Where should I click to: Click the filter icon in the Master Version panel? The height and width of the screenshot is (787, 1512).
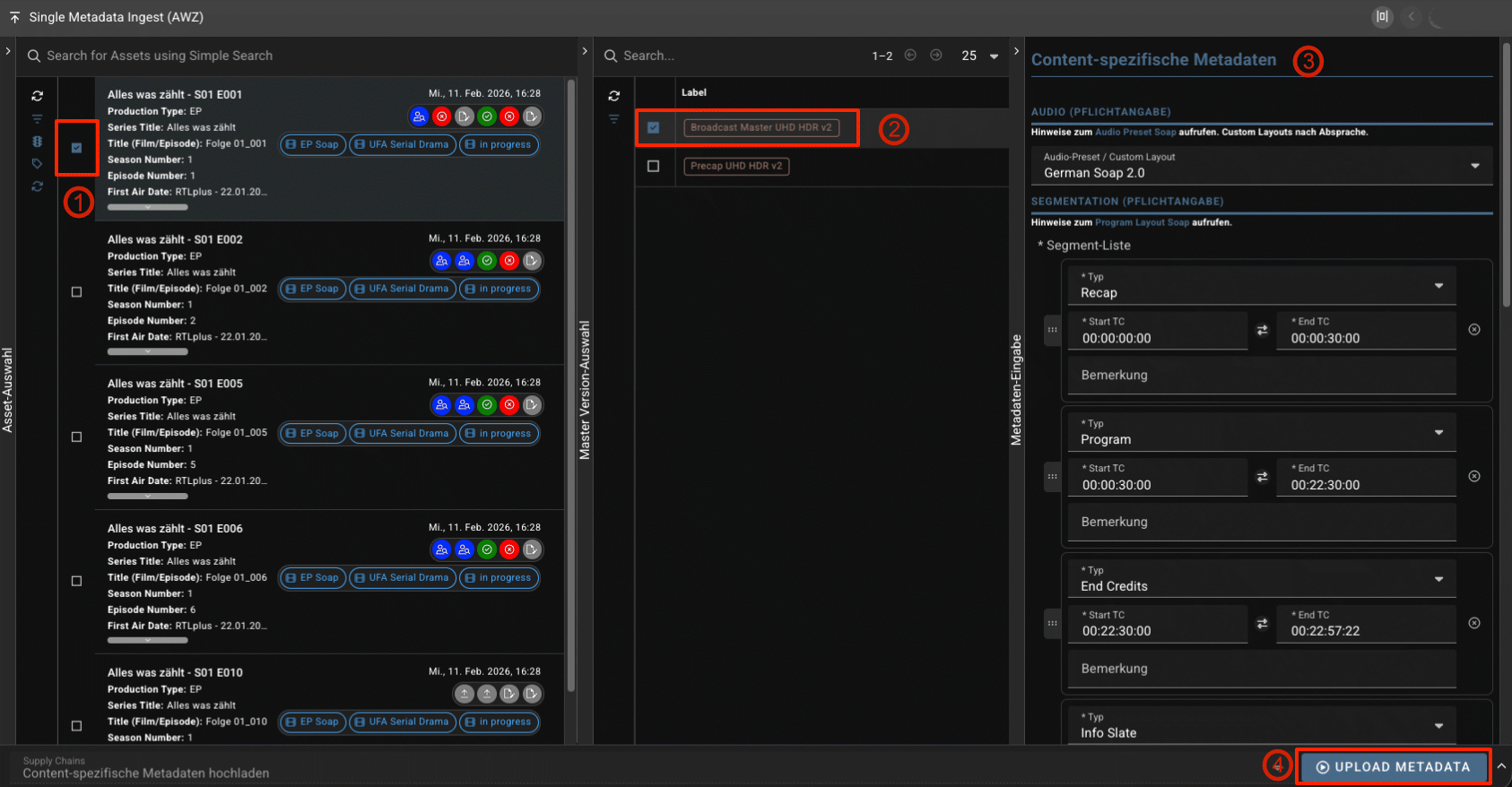pyautogui.click(x=613, y=119)
